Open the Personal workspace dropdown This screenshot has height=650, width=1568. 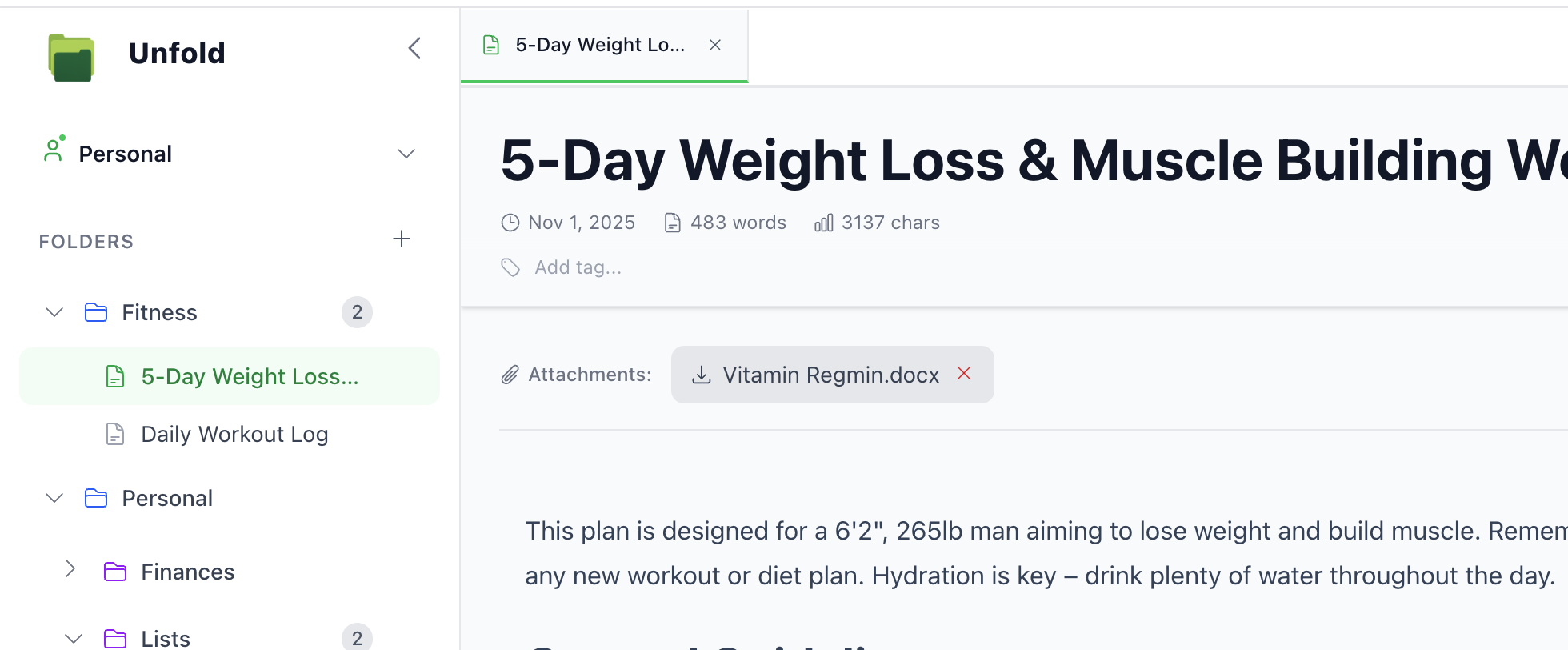tap(406, 154)
